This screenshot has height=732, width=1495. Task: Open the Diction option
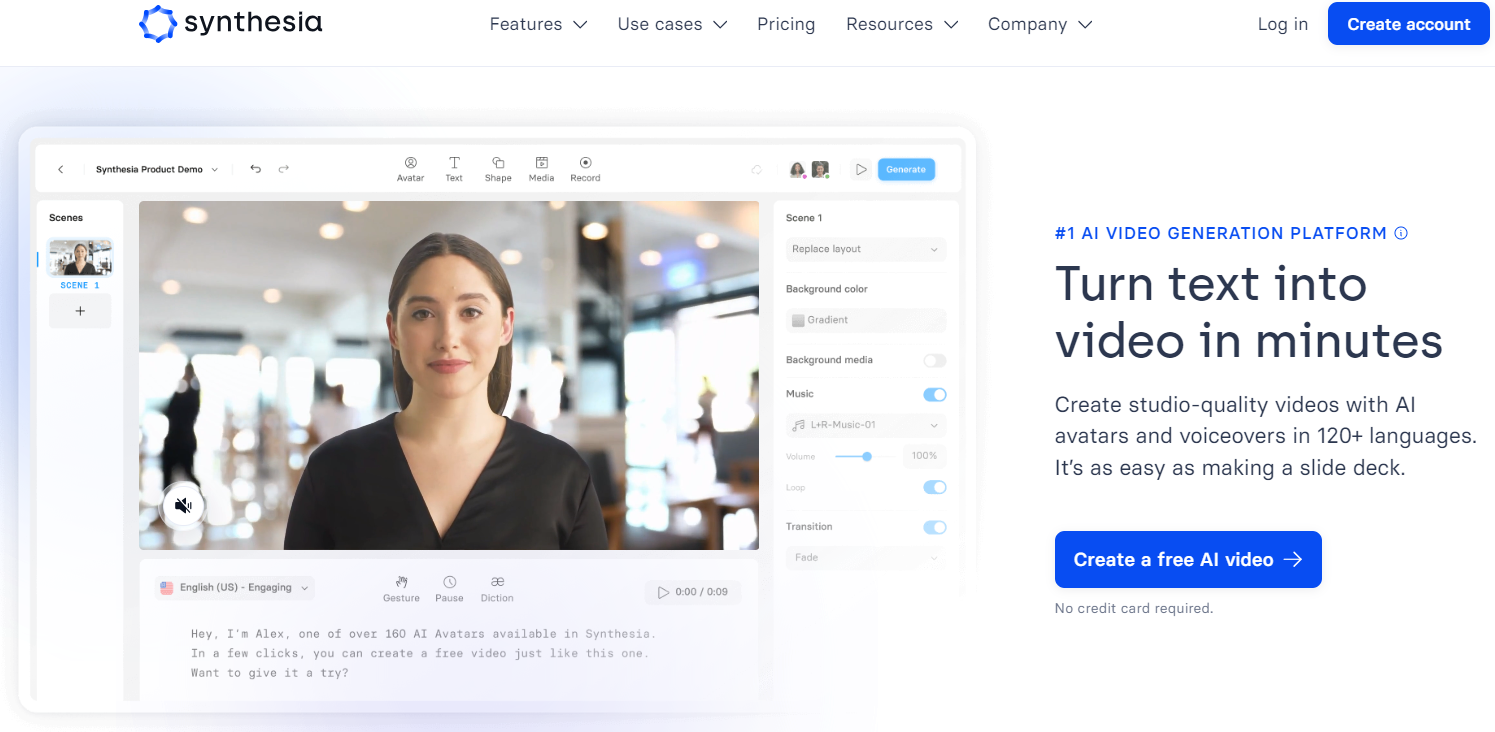[497, 588]
